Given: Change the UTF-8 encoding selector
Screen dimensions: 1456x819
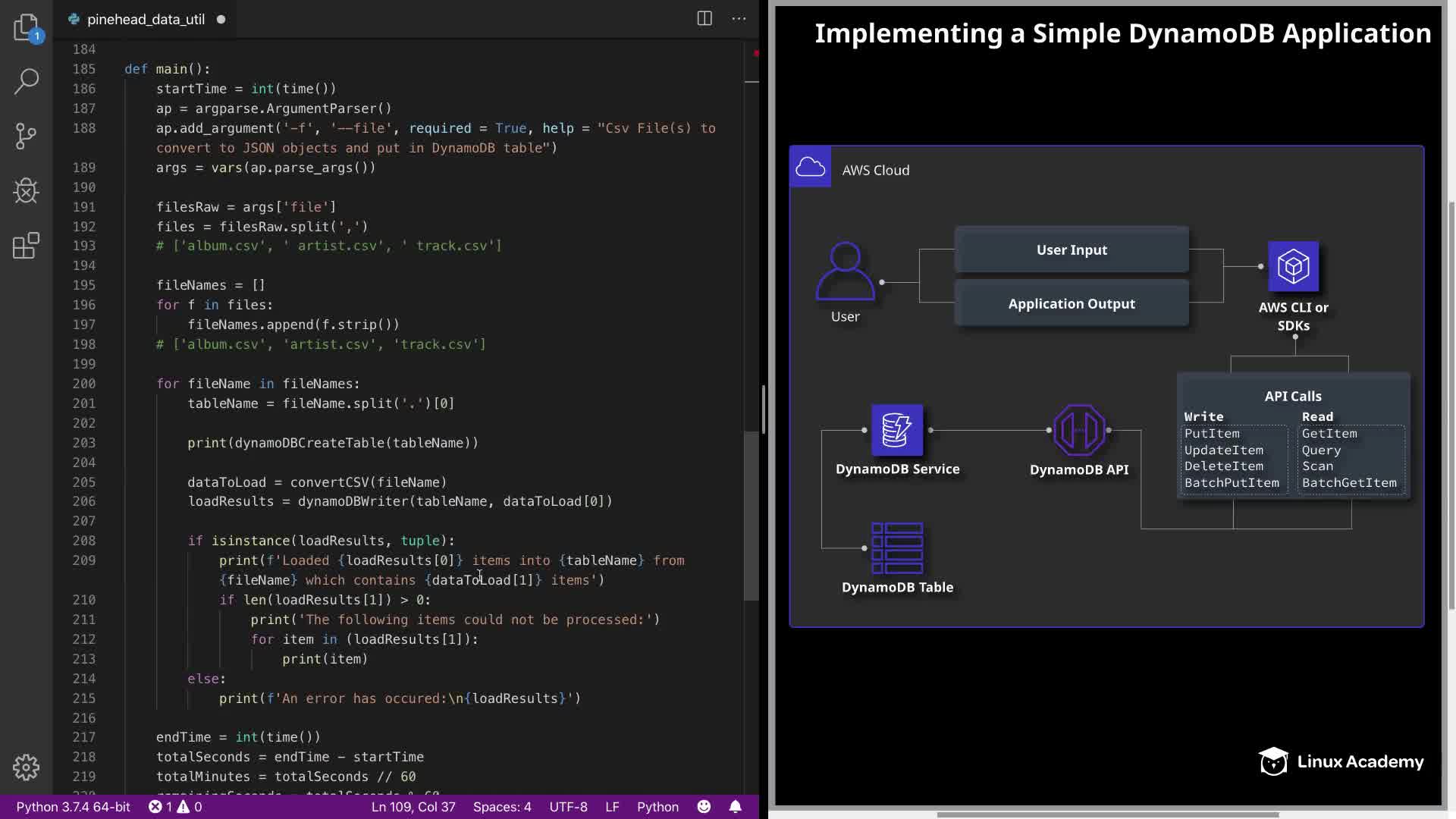Looking at the screenshot, I should point(568,807).
